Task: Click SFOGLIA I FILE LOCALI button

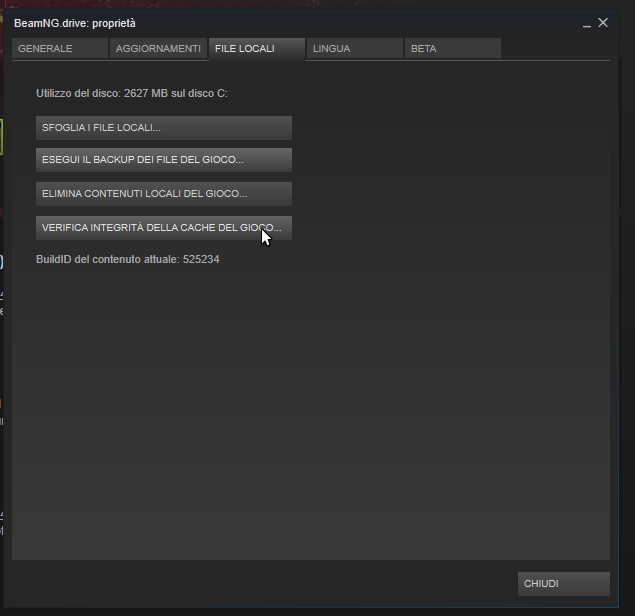Action: 164,128
